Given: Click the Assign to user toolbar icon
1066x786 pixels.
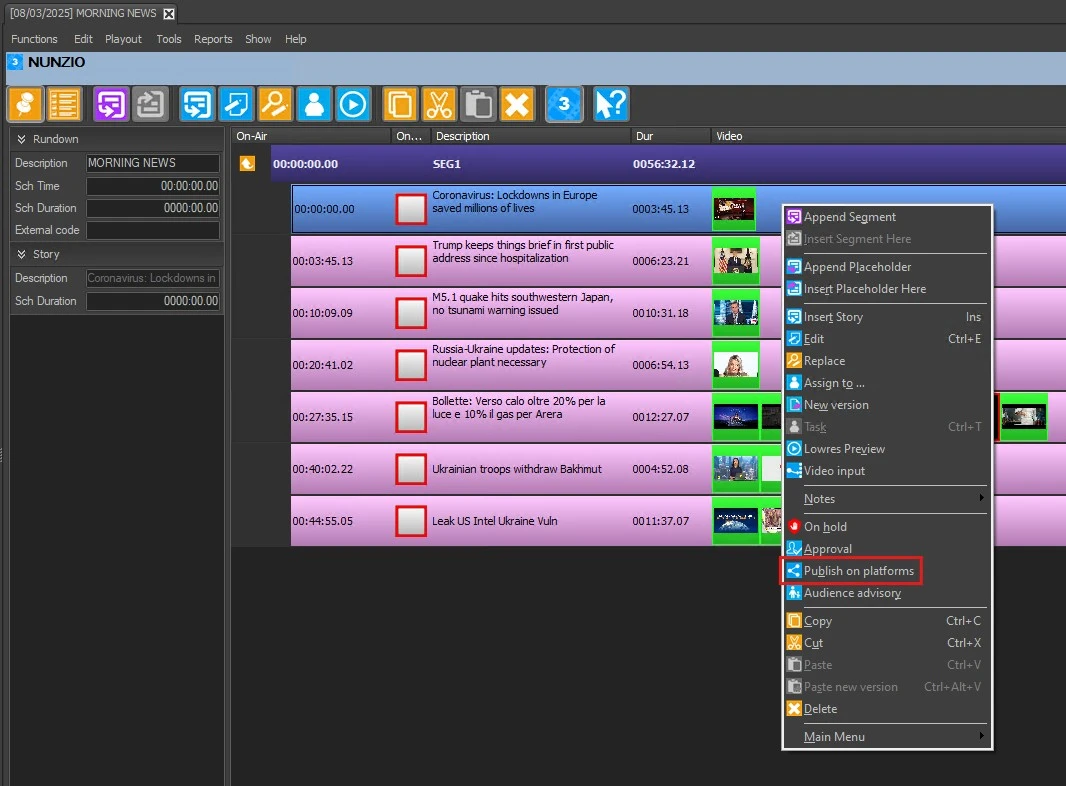Looking at the screenshot, I should [314, 104].
